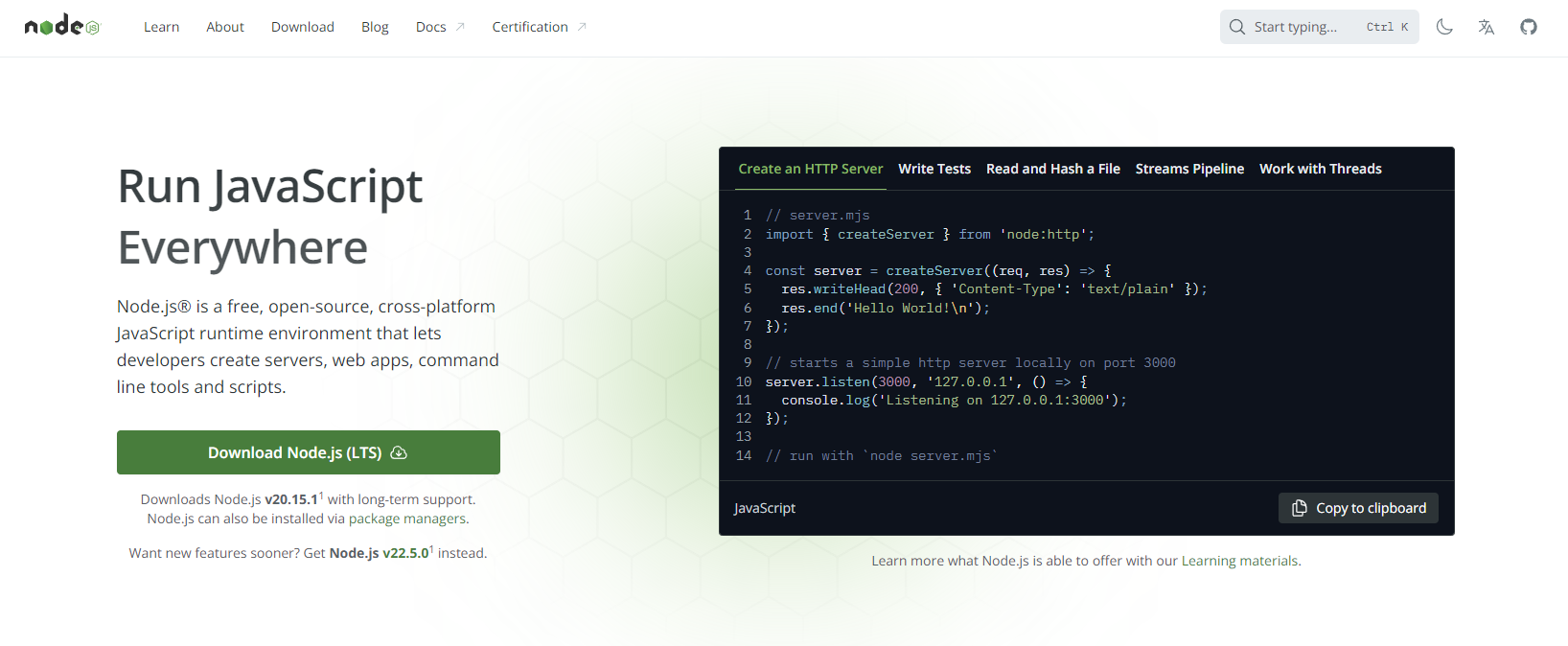Click the res.end 'Hello World!' code line
The width and height of the screenshot is (1568, 646).
point(886,308)
